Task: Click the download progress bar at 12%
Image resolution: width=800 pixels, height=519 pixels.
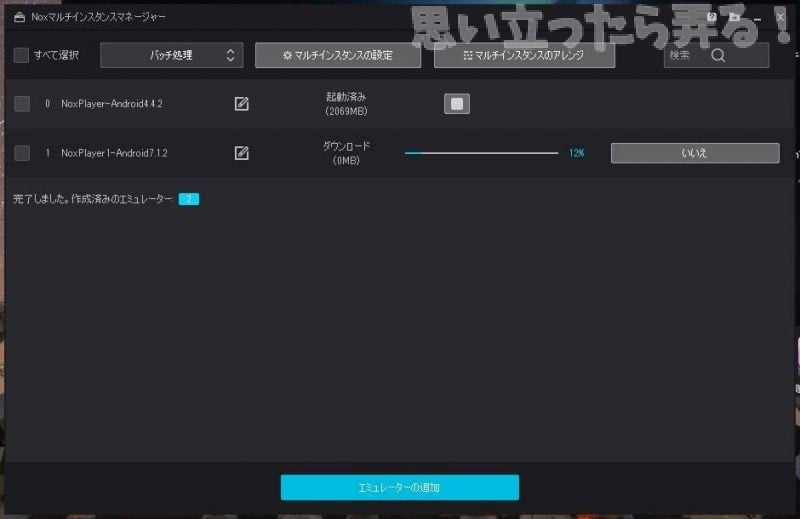Action: click(x=481, y=153)
